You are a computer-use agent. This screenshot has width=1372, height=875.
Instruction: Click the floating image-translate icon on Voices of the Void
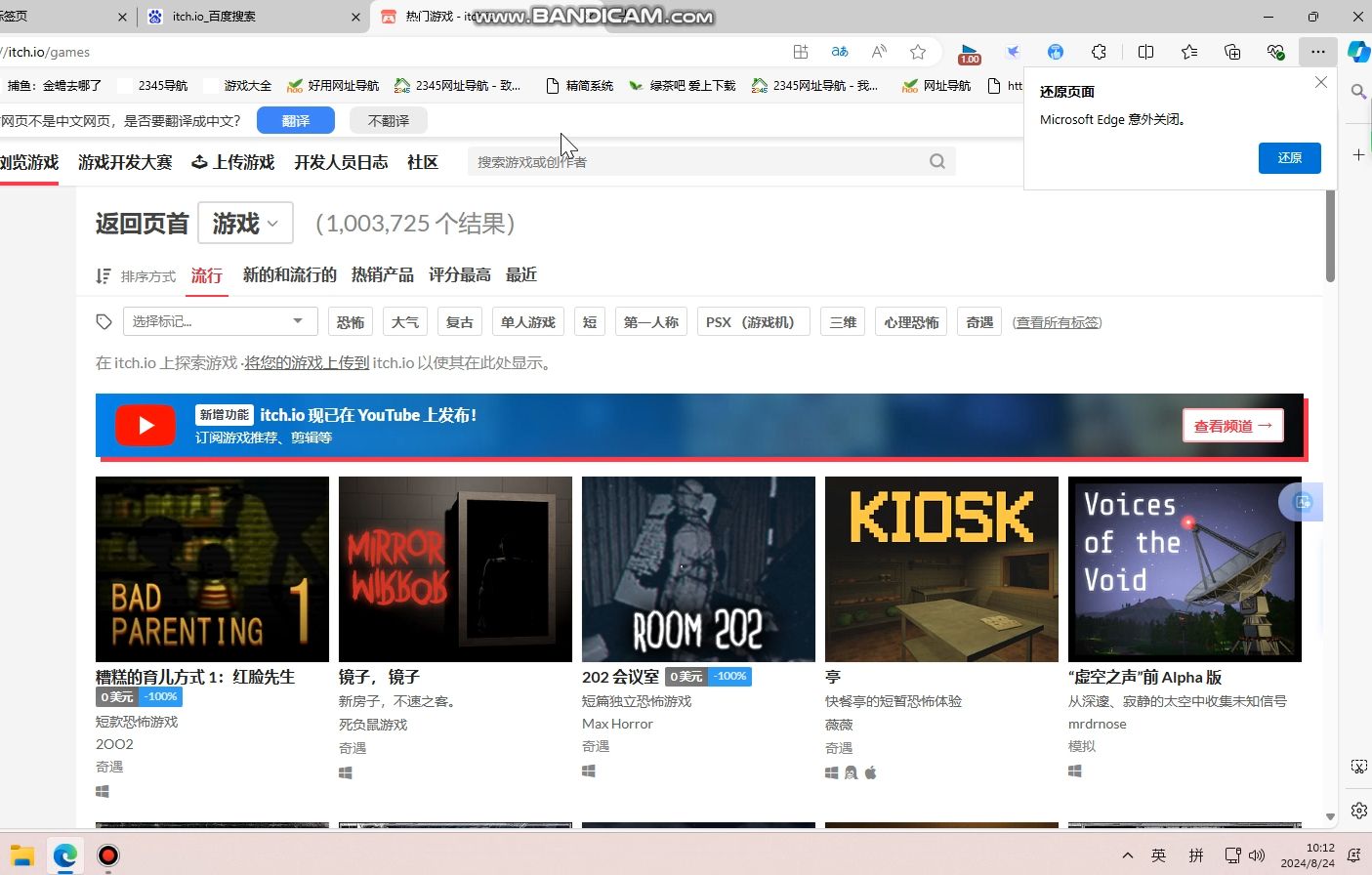pos(1302,502)
